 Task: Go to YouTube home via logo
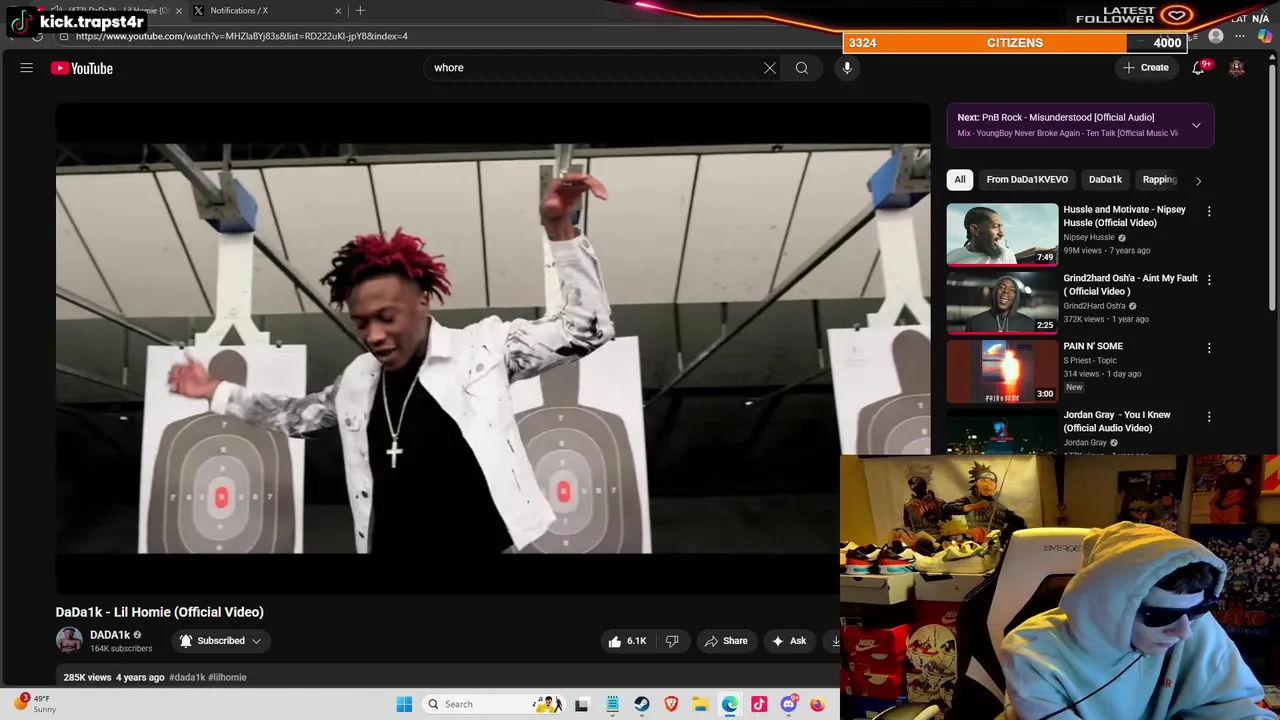coord(82,68)
